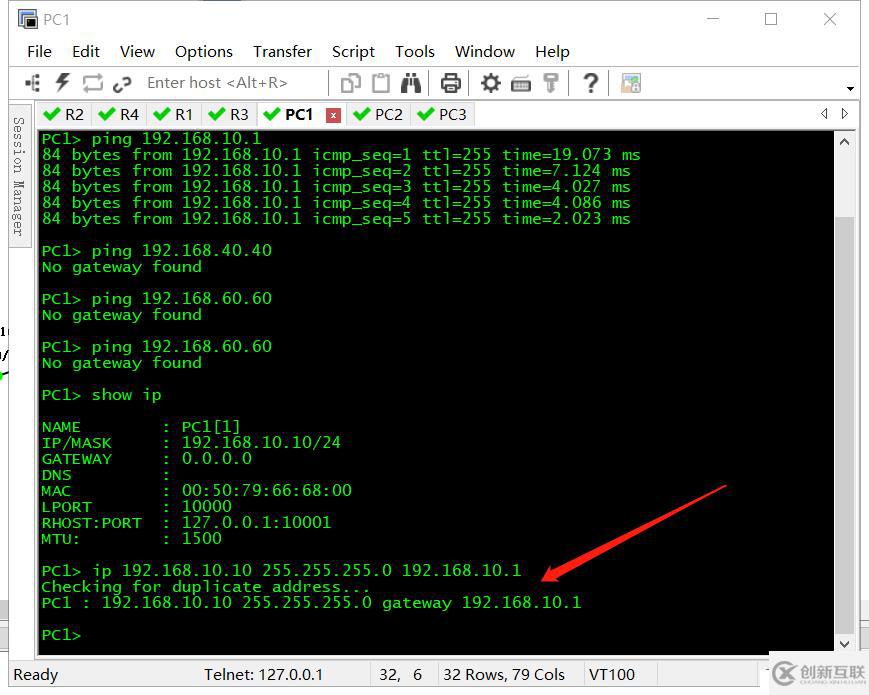Click the Quick Connect lightning icon
The width and height of the screenshot is (869, 695).
click(63, 83)
